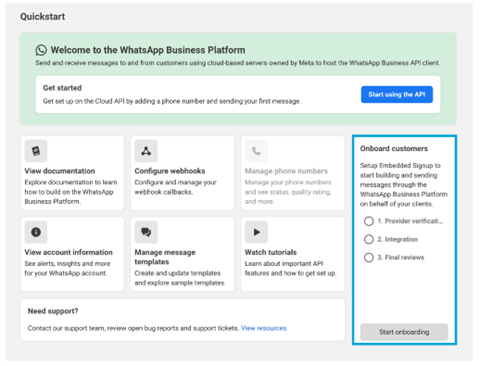The image size is (480, 366).
Task: Select the Provider verification step circle
Action: point(369,221)
